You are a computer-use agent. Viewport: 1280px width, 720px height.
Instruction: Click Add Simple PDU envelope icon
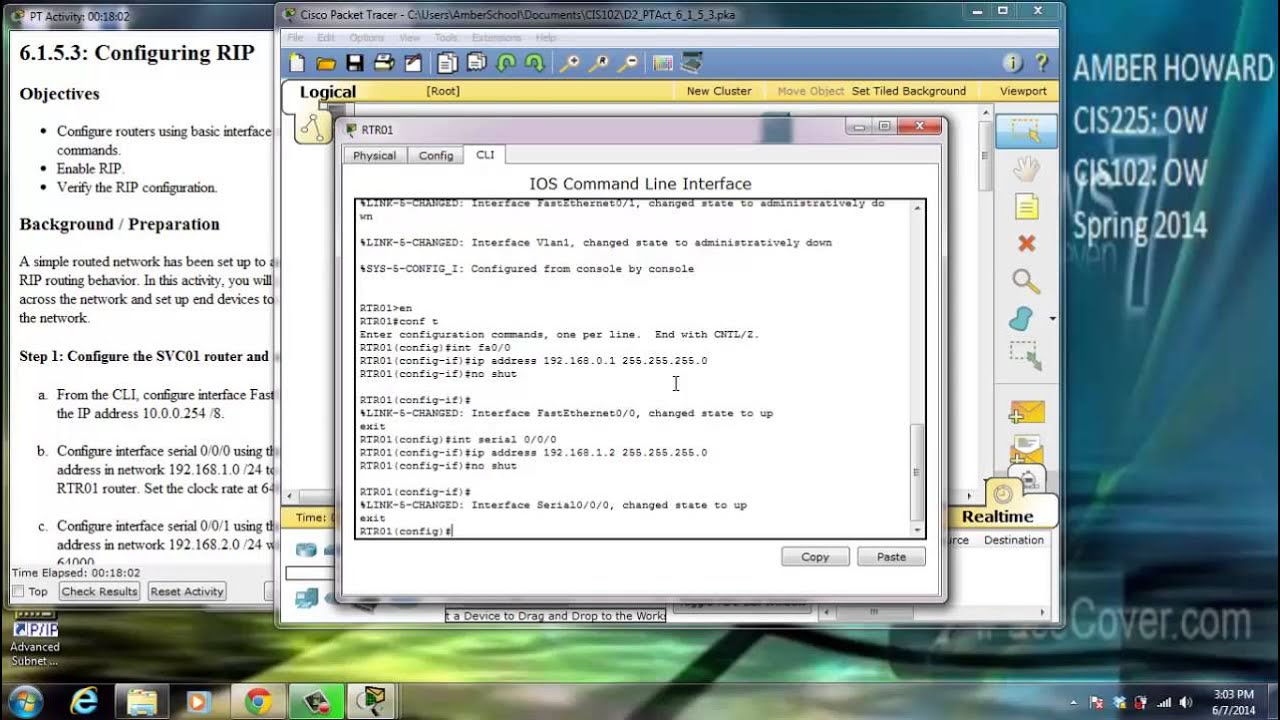click(1026, 411)
